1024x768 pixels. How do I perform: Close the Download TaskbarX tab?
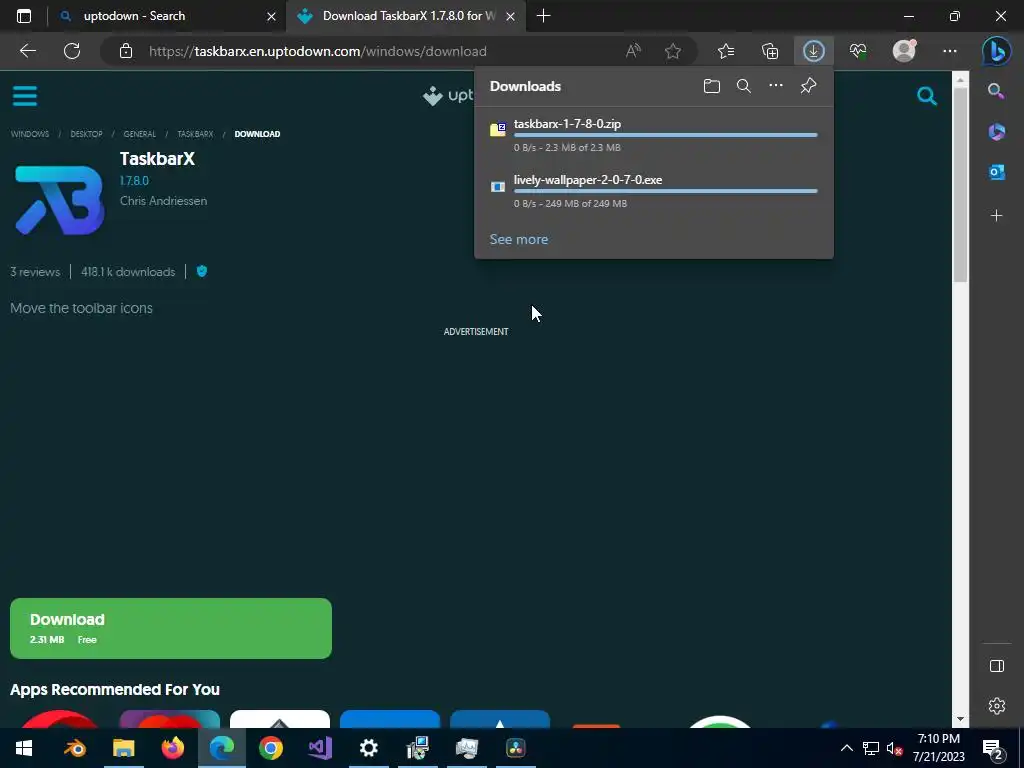(511, 16)
